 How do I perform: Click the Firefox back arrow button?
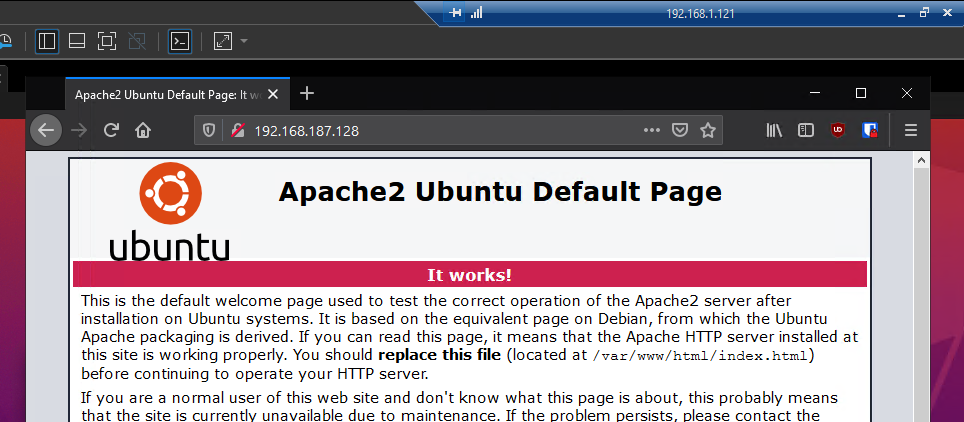click(x=45, y=130)
